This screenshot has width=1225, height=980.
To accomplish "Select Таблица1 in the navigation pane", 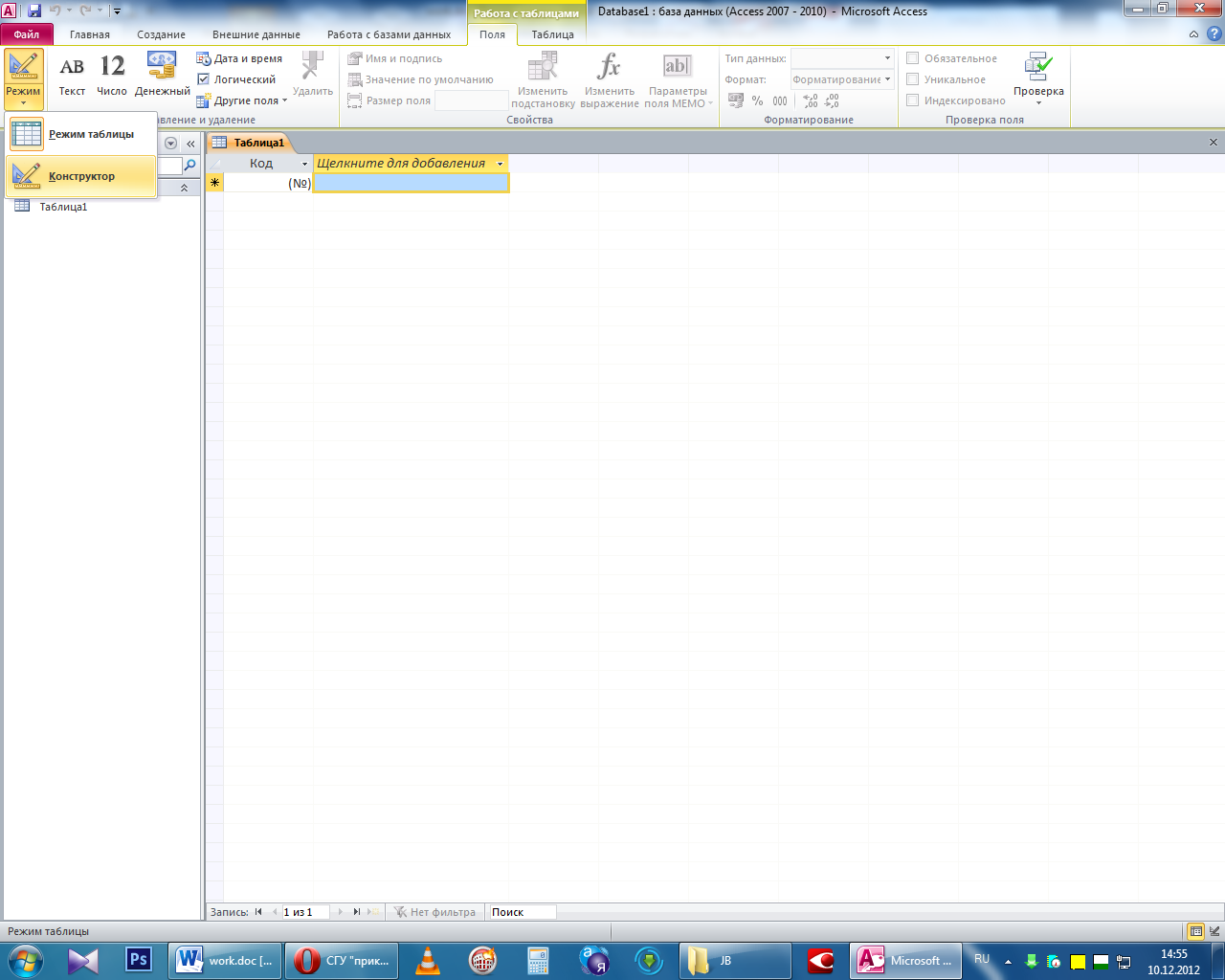I will point(63,207).
